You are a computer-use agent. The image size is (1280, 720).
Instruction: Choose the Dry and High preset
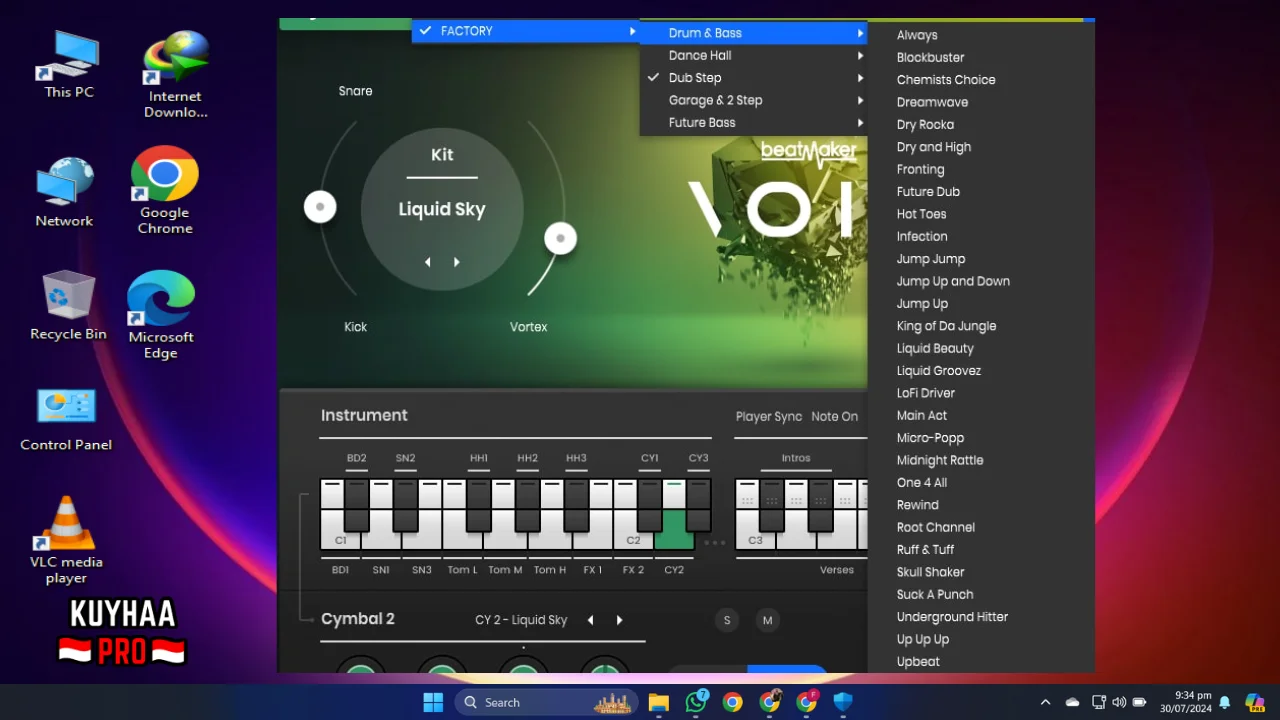[x=934, y=147]
